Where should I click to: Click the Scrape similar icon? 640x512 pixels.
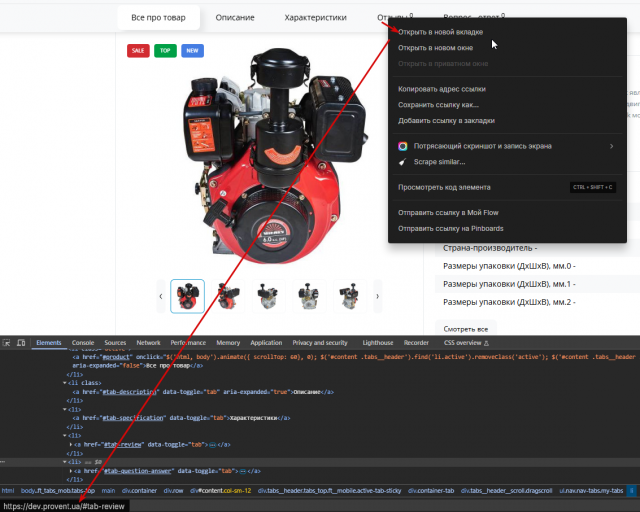pos(402,162)
